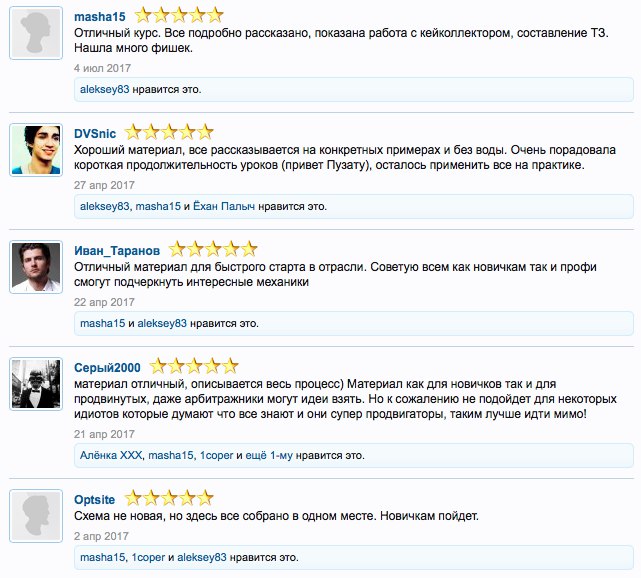The width and height of the screenshot is (641, 578).
Task: Open masha15 reviewer profile name
Action: 100,16
